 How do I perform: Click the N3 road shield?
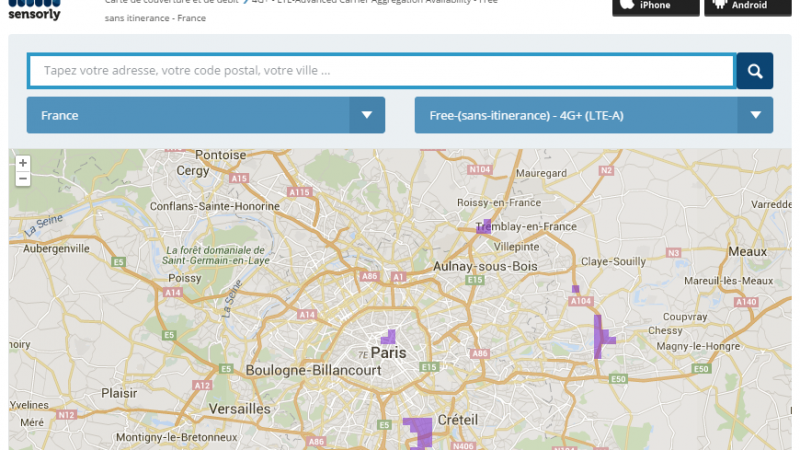tap(673, 253)
